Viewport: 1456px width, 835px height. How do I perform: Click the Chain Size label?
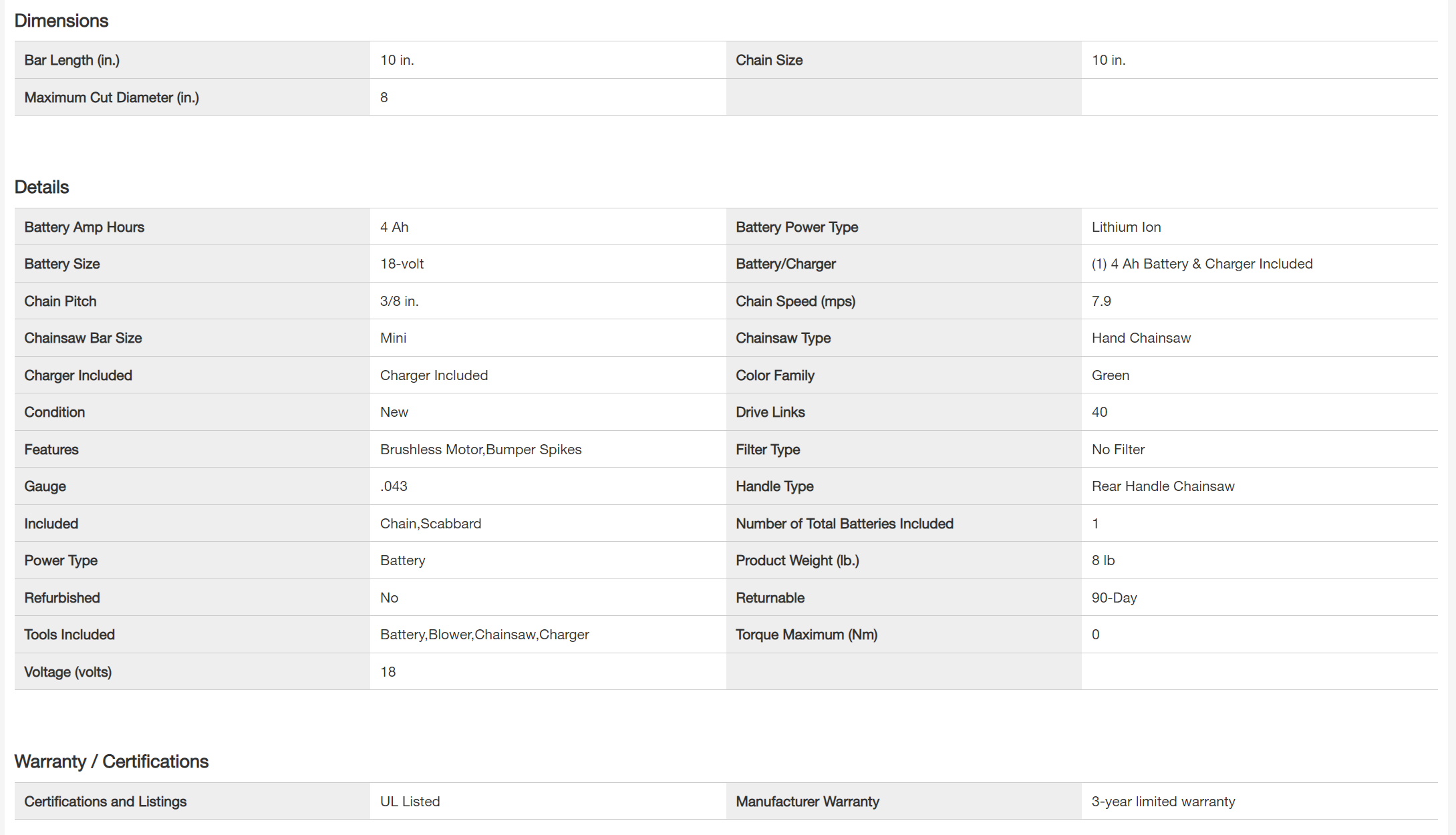[x=769, y=60]
